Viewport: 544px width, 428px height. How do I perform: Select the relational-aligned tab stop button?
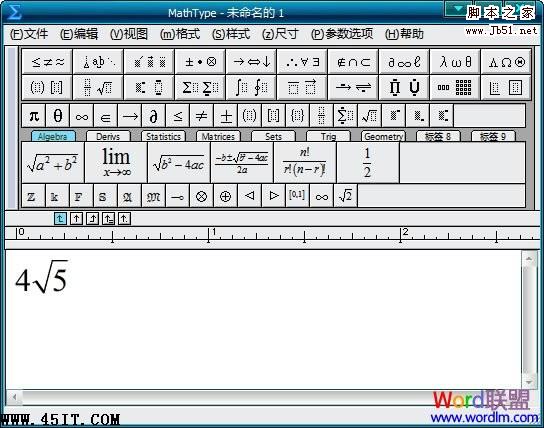pos(109,219)
